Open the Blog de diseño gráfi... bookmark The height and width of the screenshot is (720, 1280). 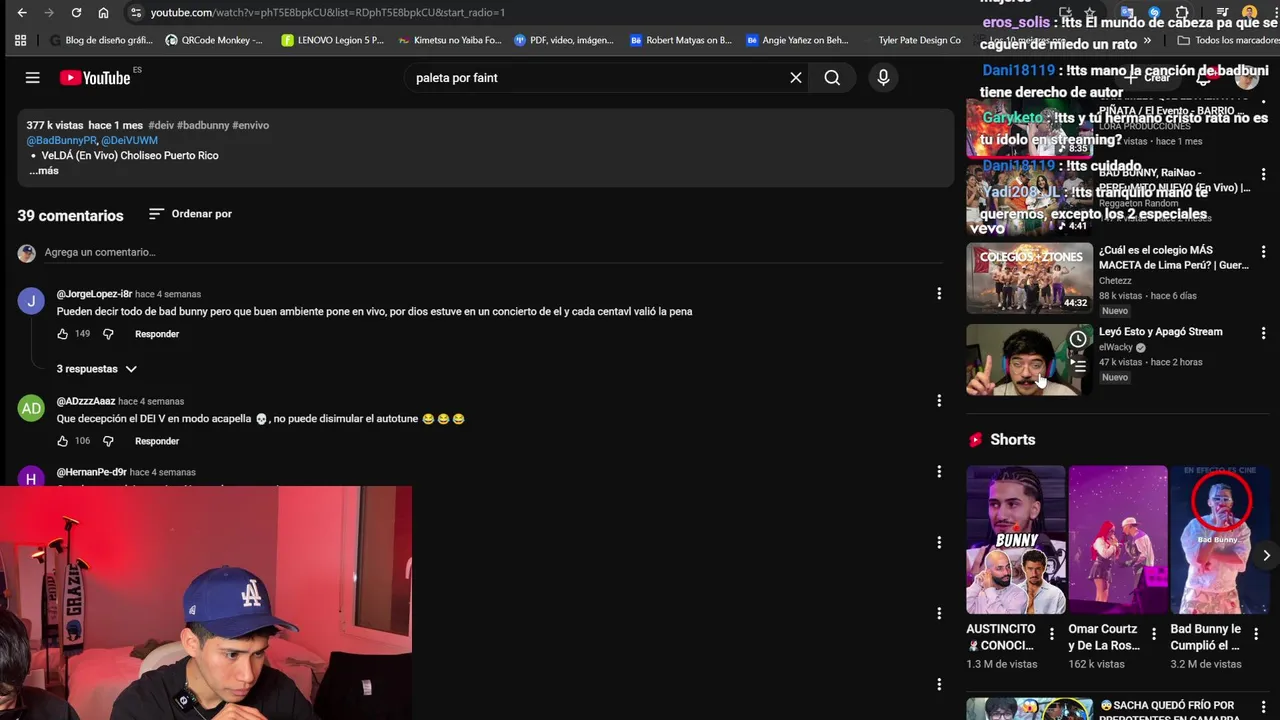pyautogui.click(x=101, y=40)
